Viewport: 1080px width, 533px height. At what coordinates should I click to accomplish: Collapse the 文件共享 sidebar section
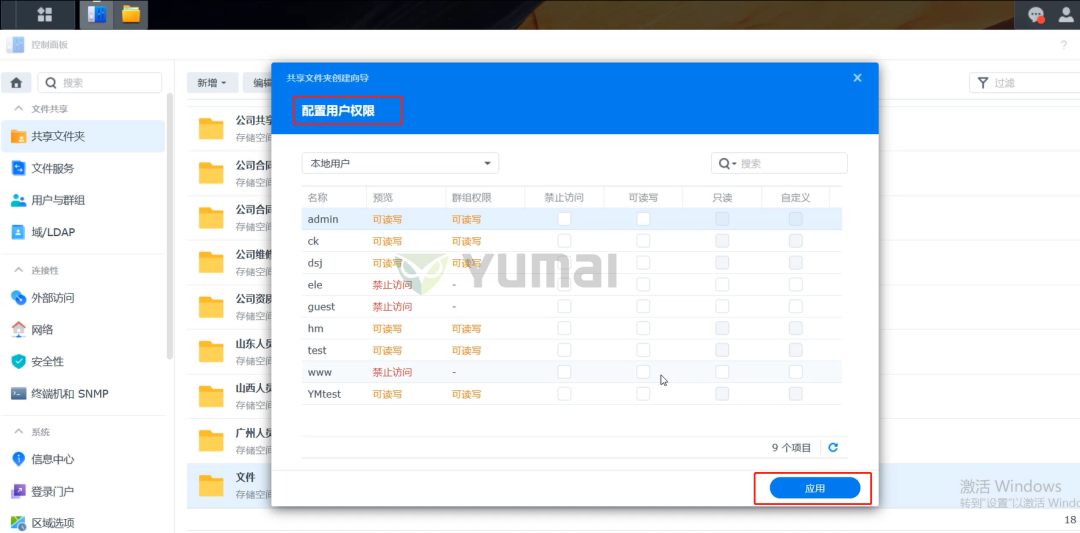point(18,108)
